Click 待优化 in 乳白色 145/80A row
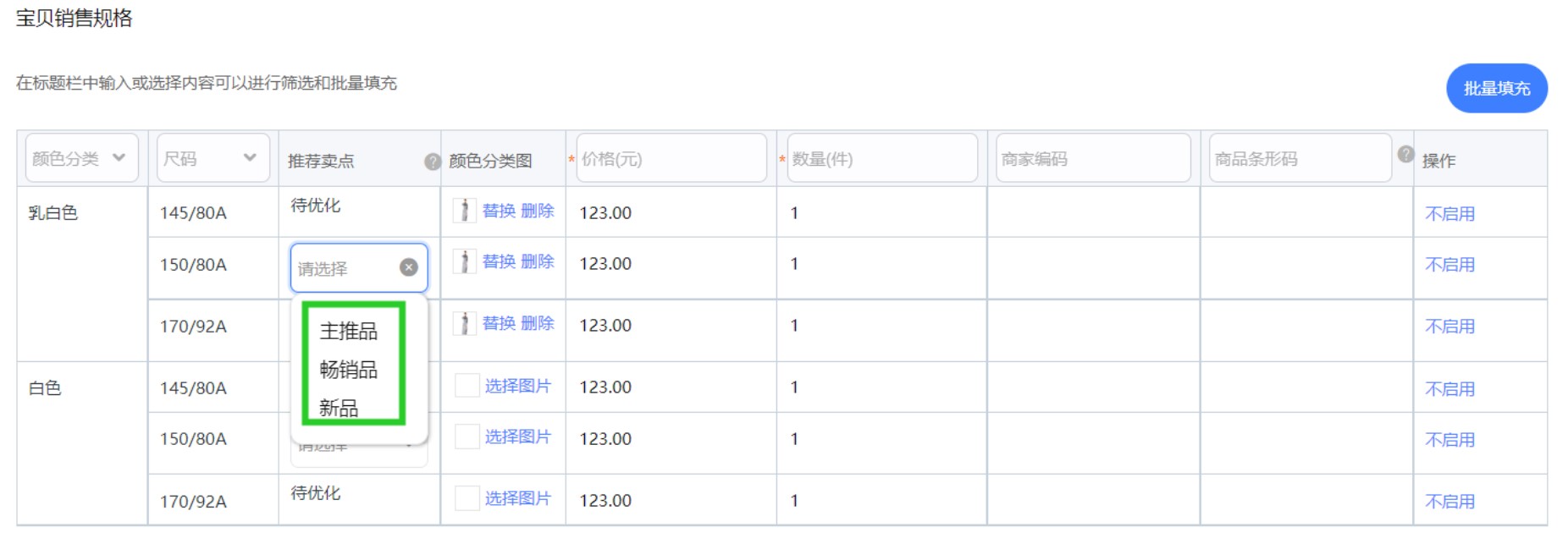This screenshot has width=1568, height=538. click(x=316, y=206)
